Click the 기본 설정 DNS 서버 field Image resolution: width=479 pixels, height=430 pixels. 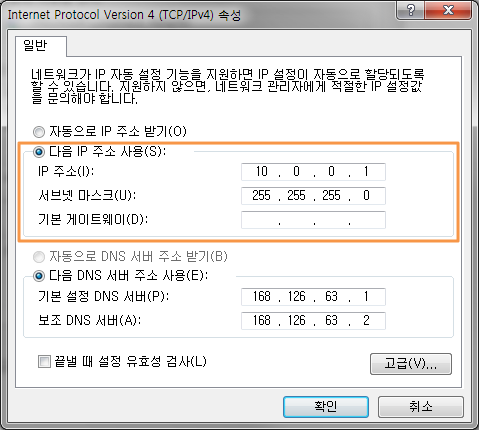313,297
